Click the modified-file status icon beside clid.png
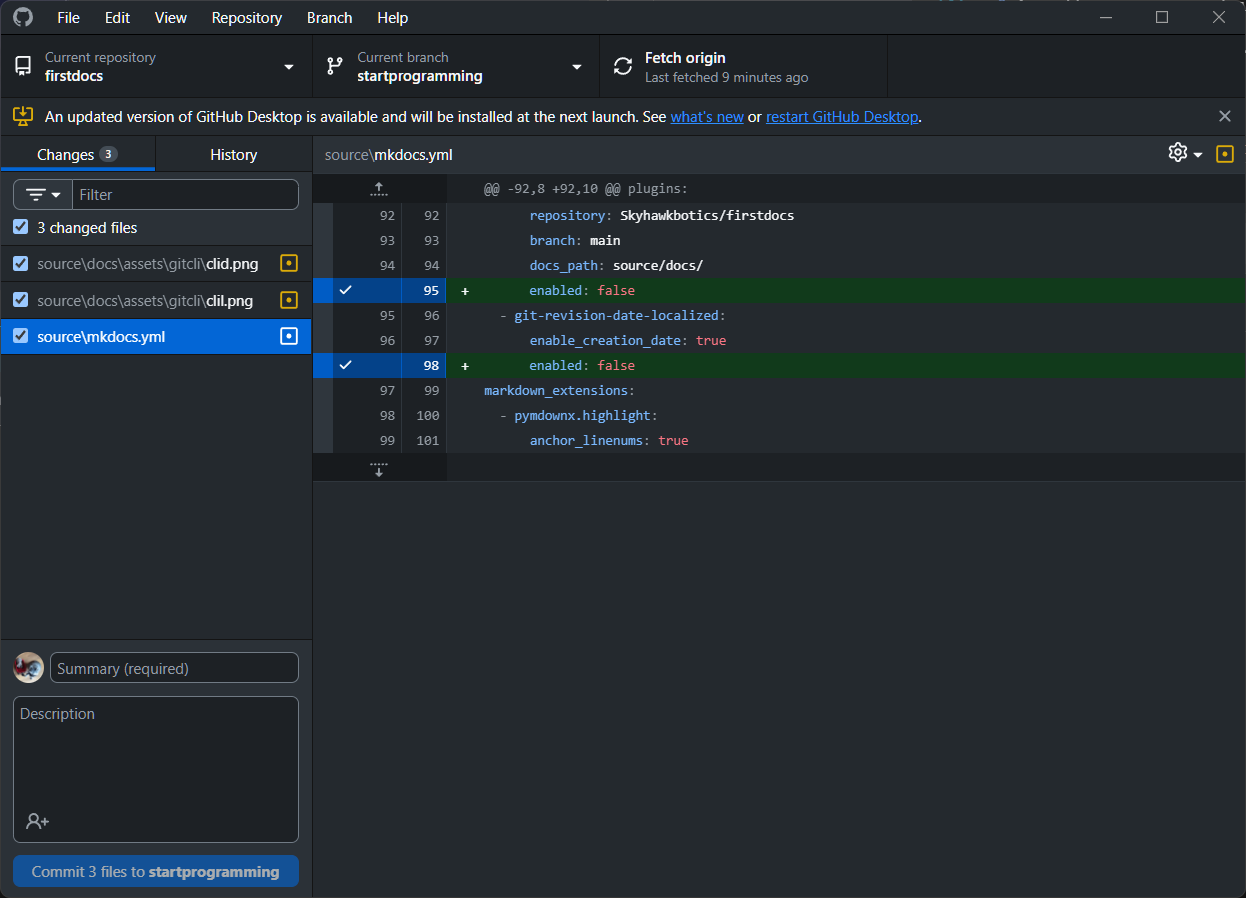The width and height of the screenshot is (1246, 898). point(288,263)
